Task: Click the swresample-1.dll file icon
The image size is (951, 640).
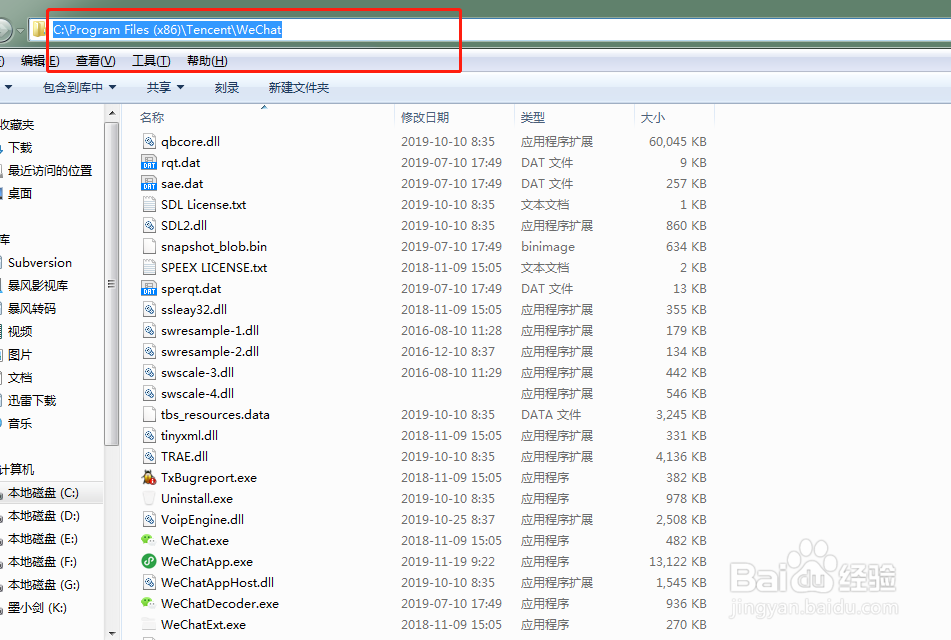Action: click(149, 331)
